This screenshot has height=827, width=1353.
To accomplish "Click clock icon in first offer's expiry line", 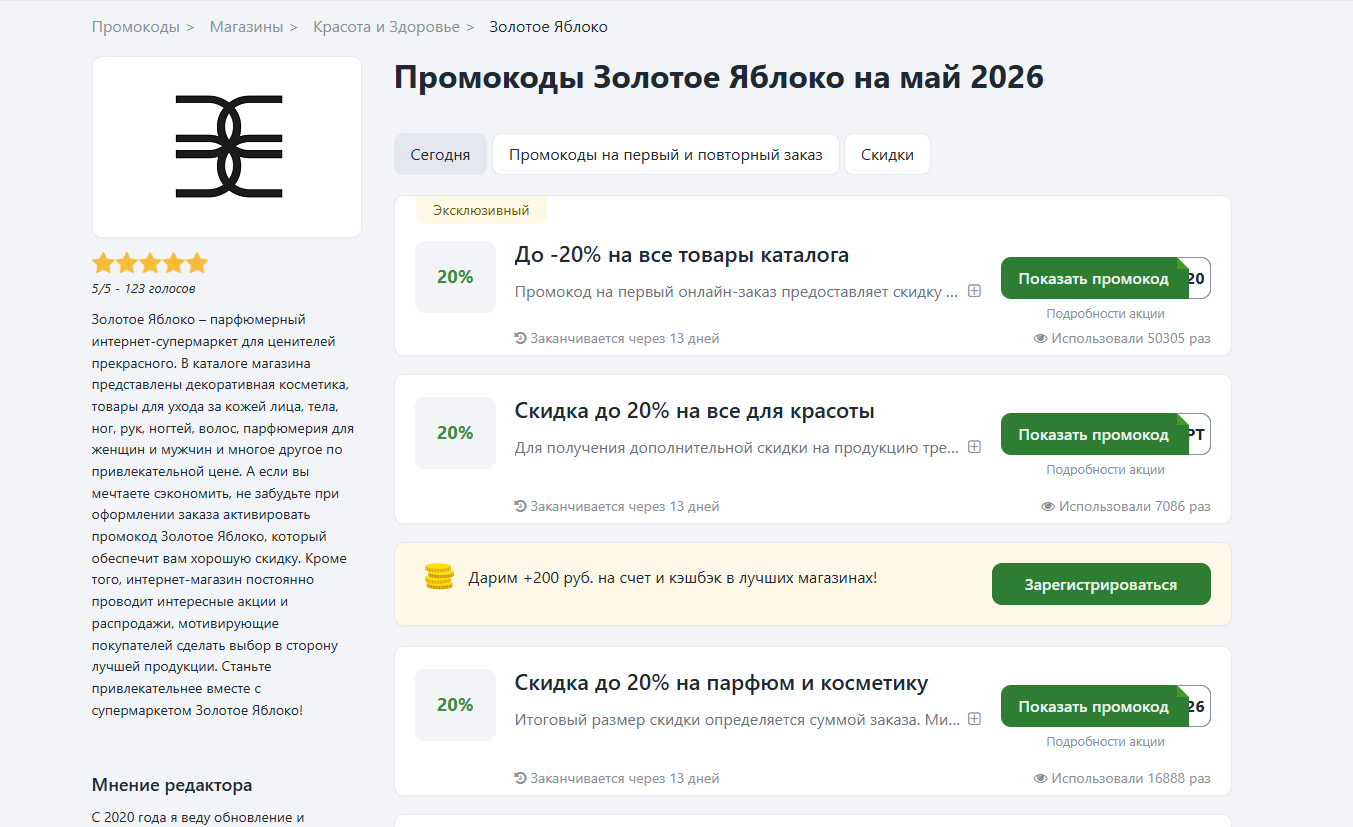I will 520,338.
